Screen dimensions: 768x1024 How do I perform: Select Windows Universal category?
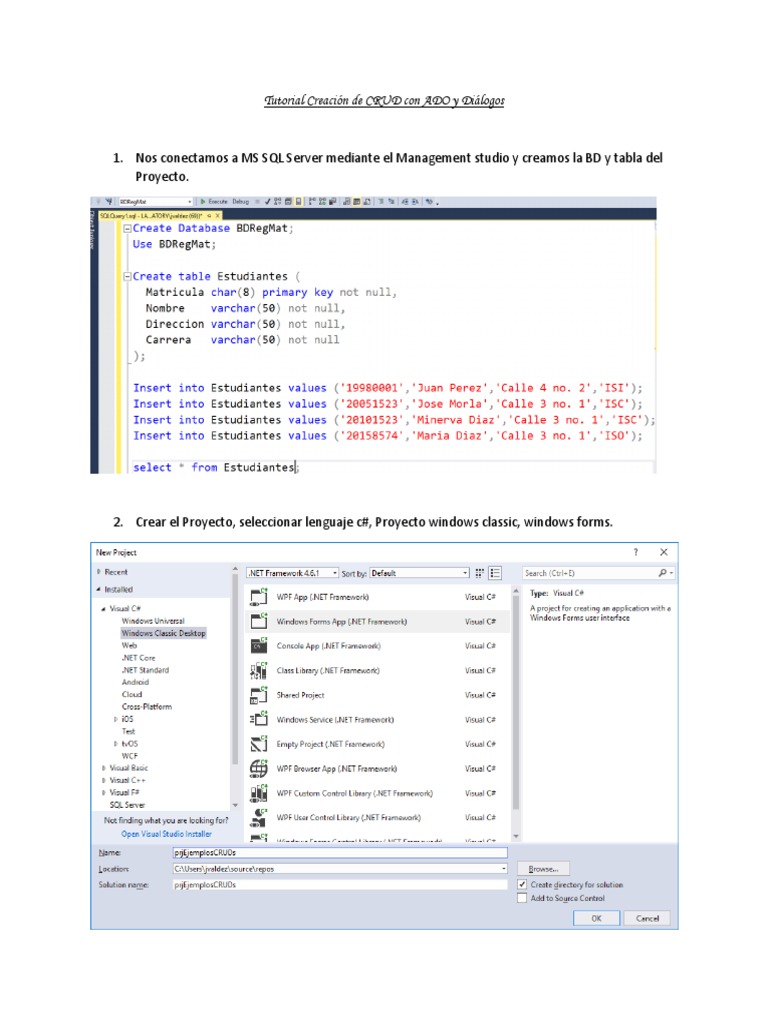[x=153, y=620]
